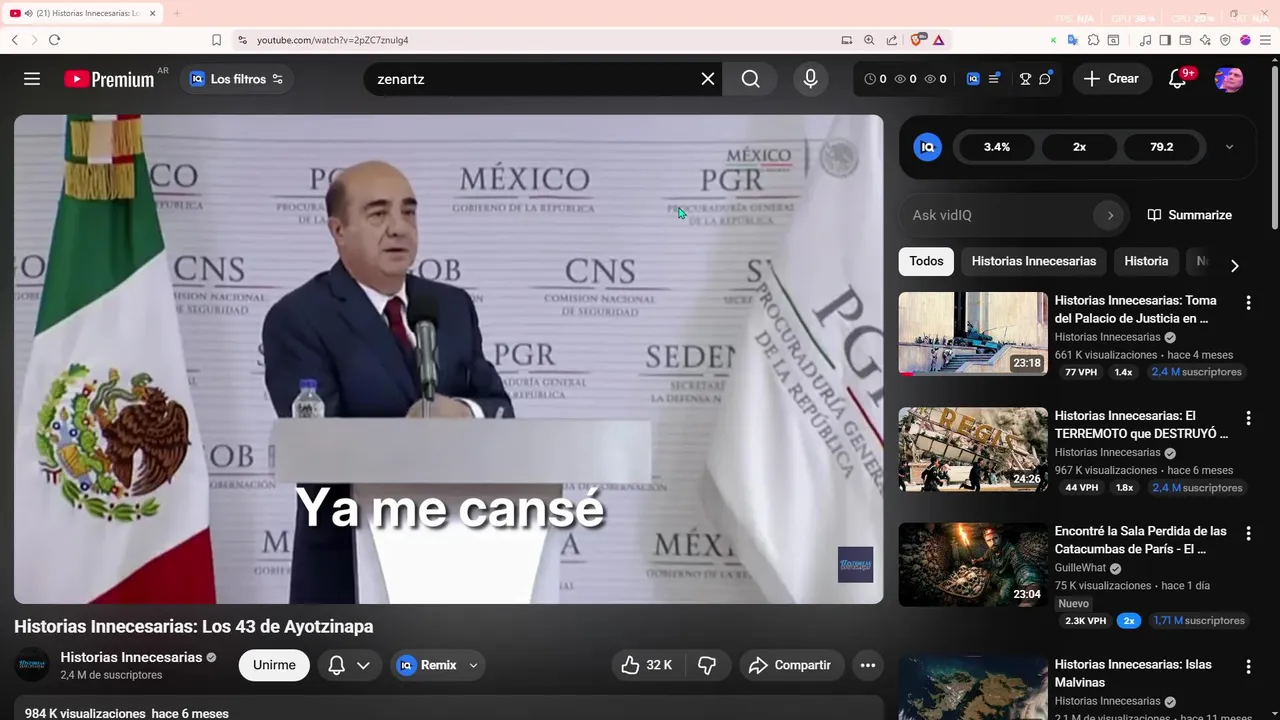Image resolution: width=1280 pixels, height=720 pixels.
Task: Open options for Islas Malvinas video
Action: tap(1248, 666)
